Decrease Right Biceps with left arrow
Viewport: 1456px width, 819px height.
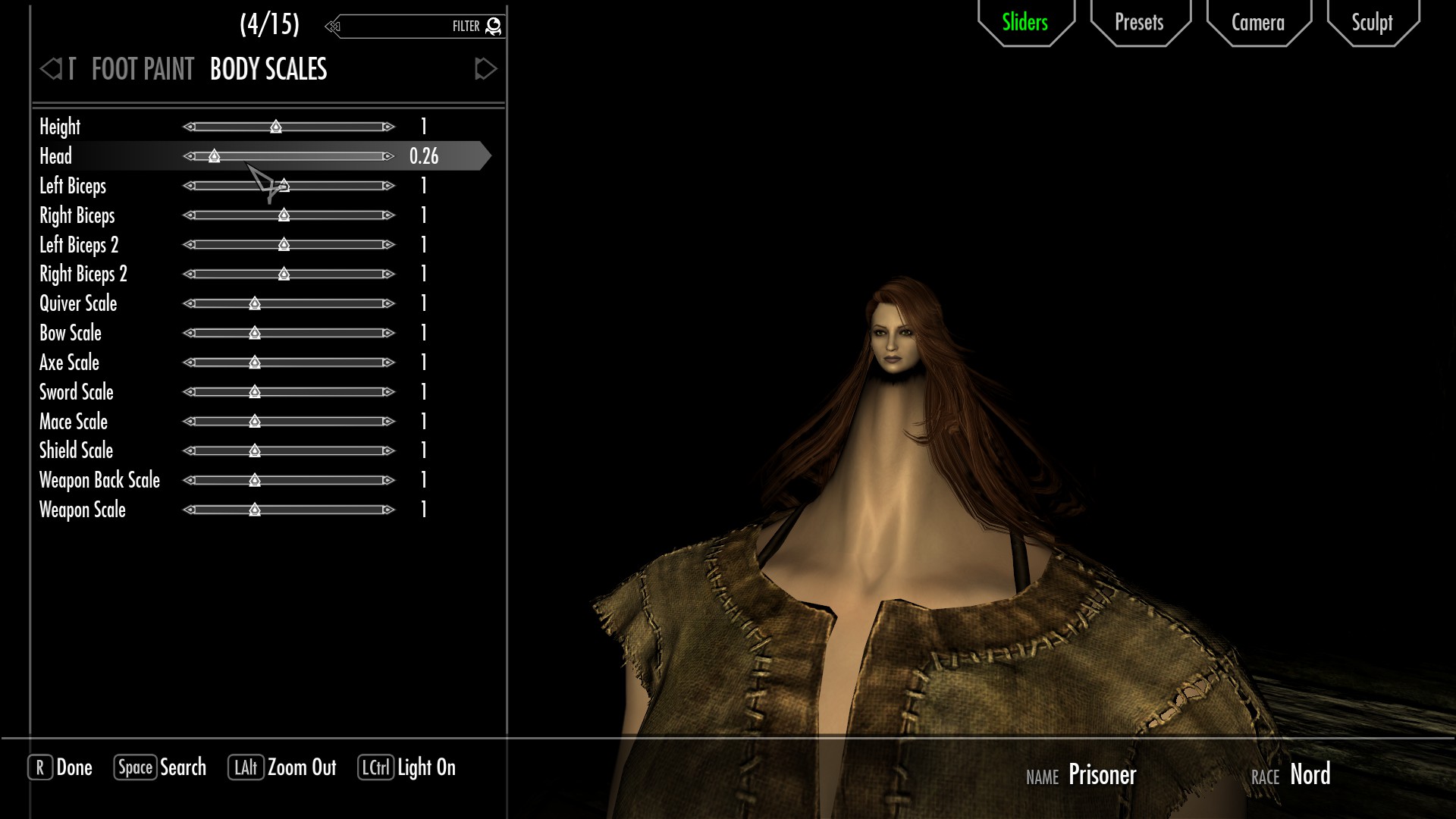tap(190, 215)
